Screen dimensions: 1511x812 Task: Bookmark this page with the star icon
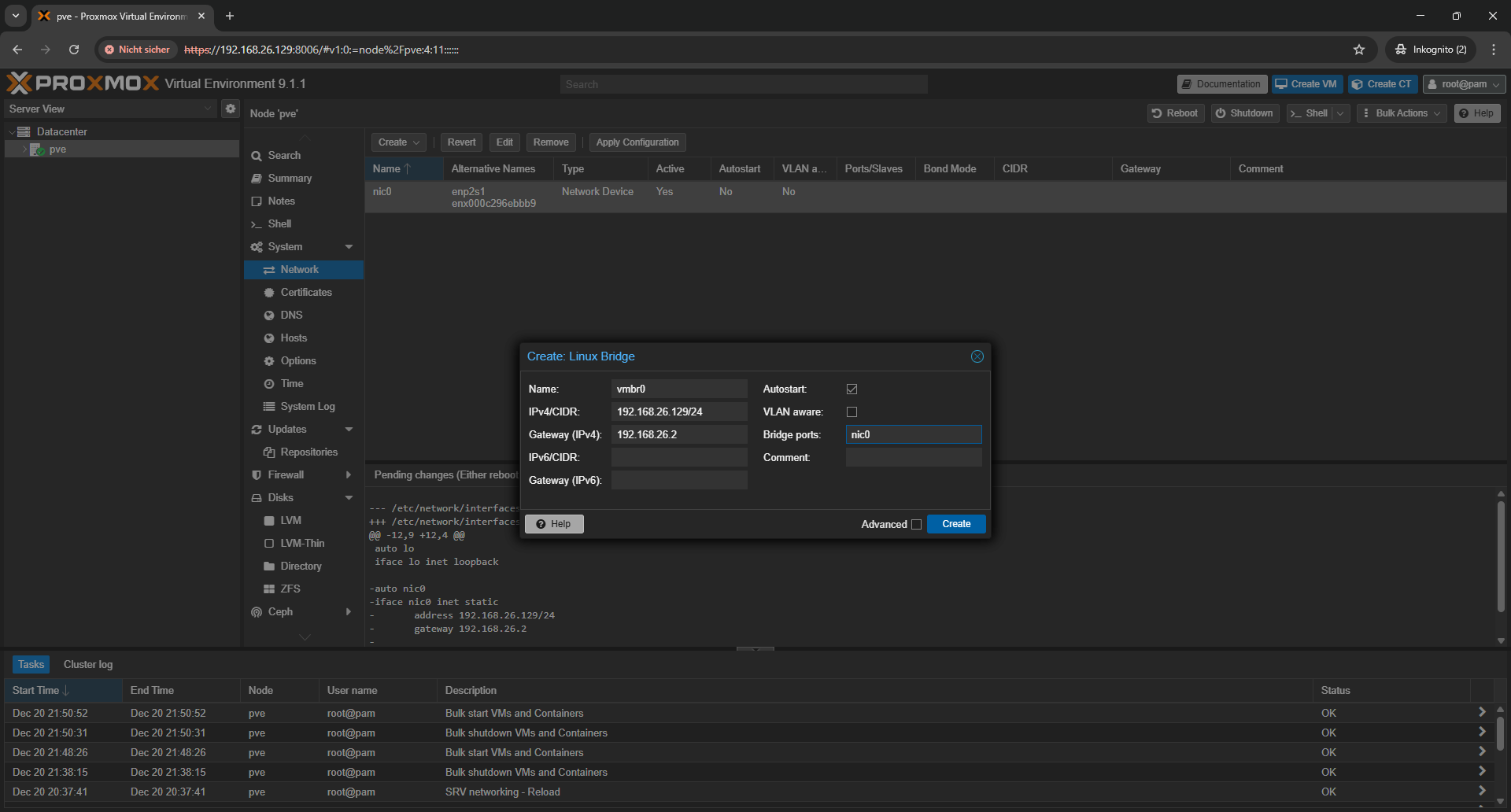(1359, 50)
